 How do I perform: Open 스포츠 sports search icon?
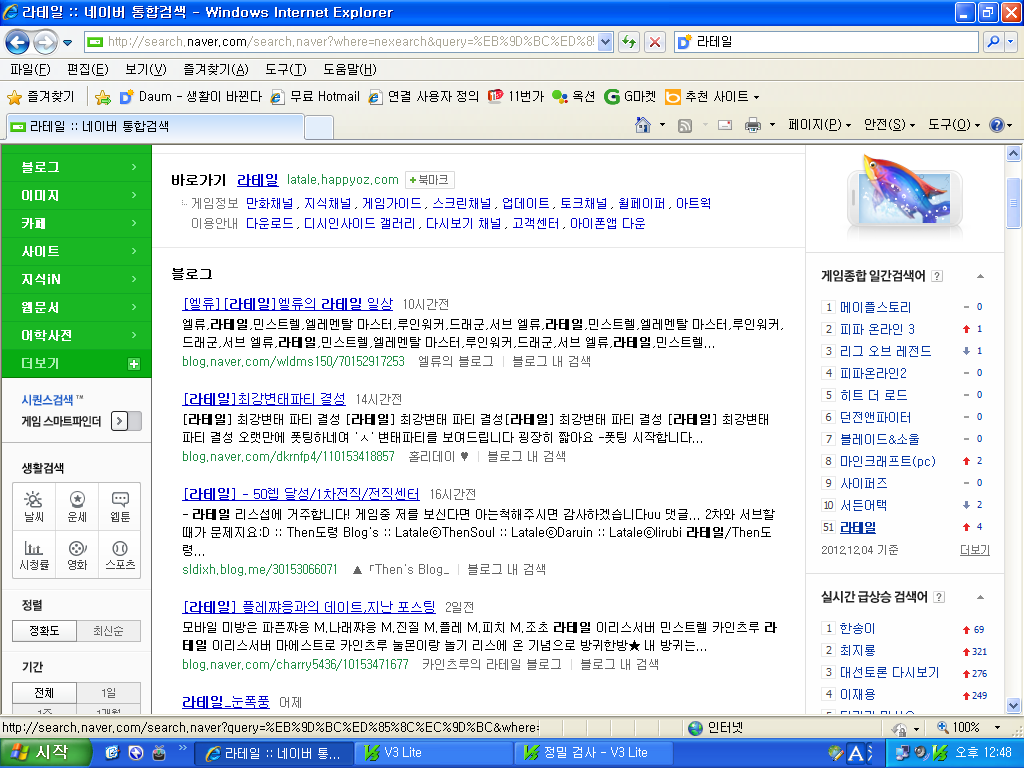(120, 554)
